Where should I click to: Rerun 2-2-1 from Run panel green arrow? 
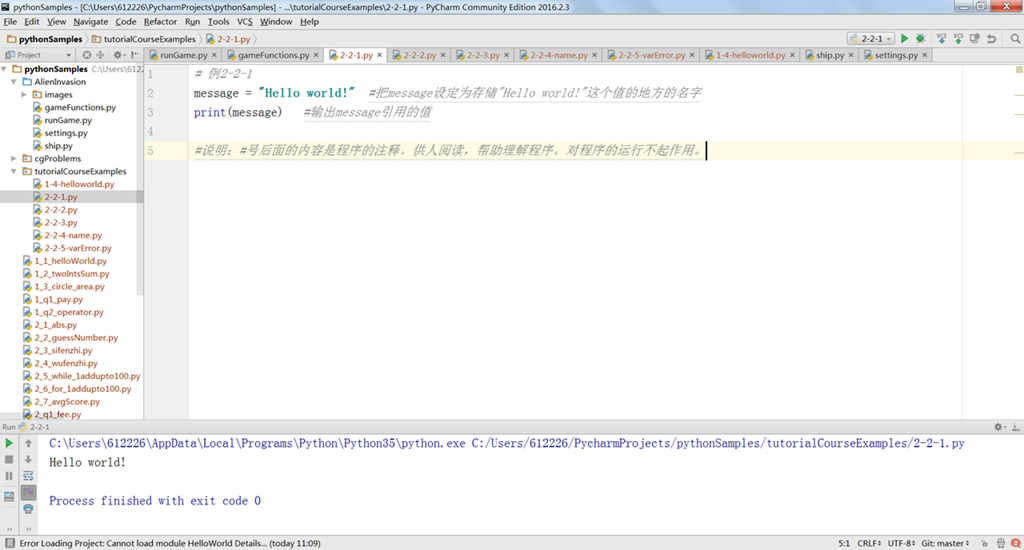9,443
